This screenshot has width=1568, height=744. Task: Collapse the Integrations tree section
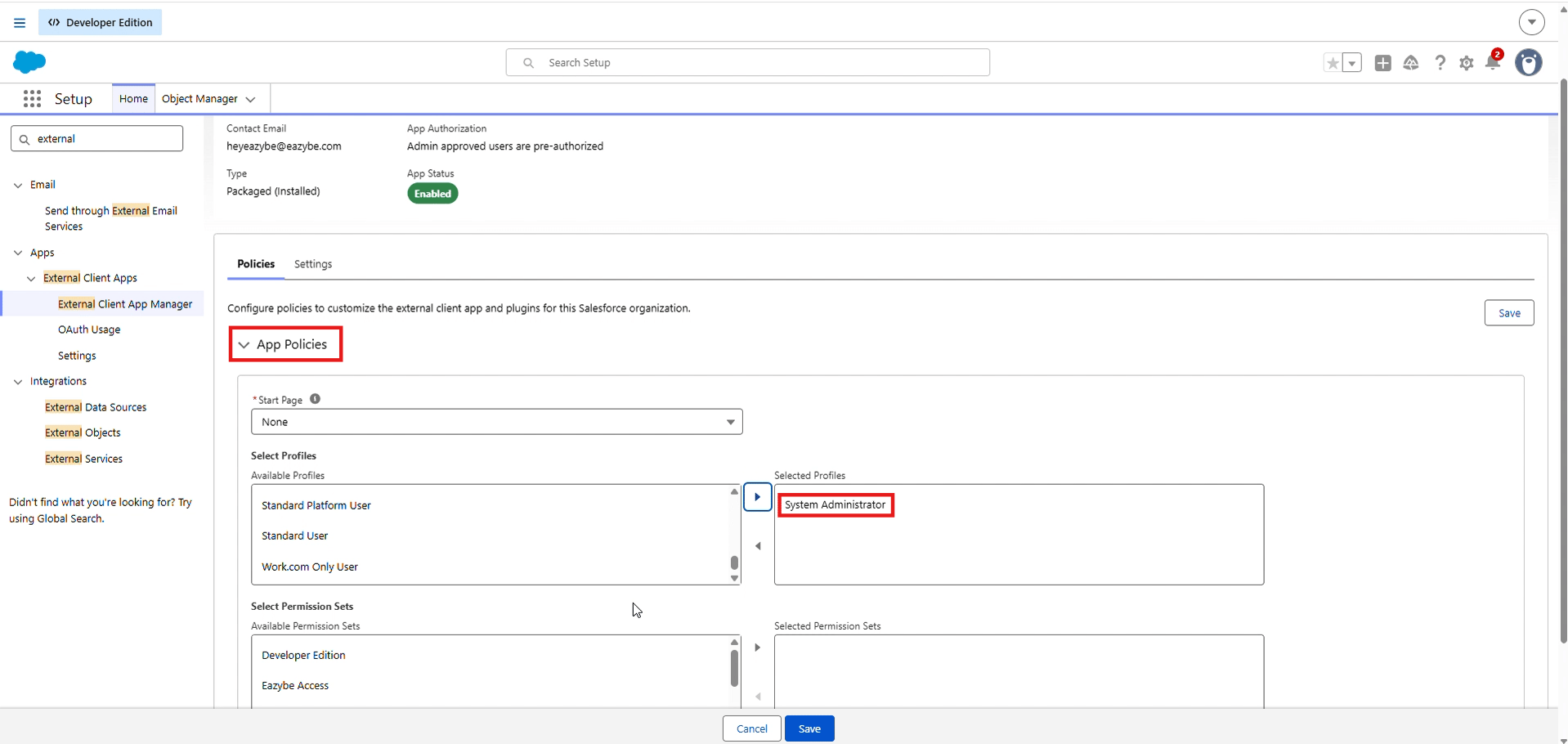tap(18, 382)
